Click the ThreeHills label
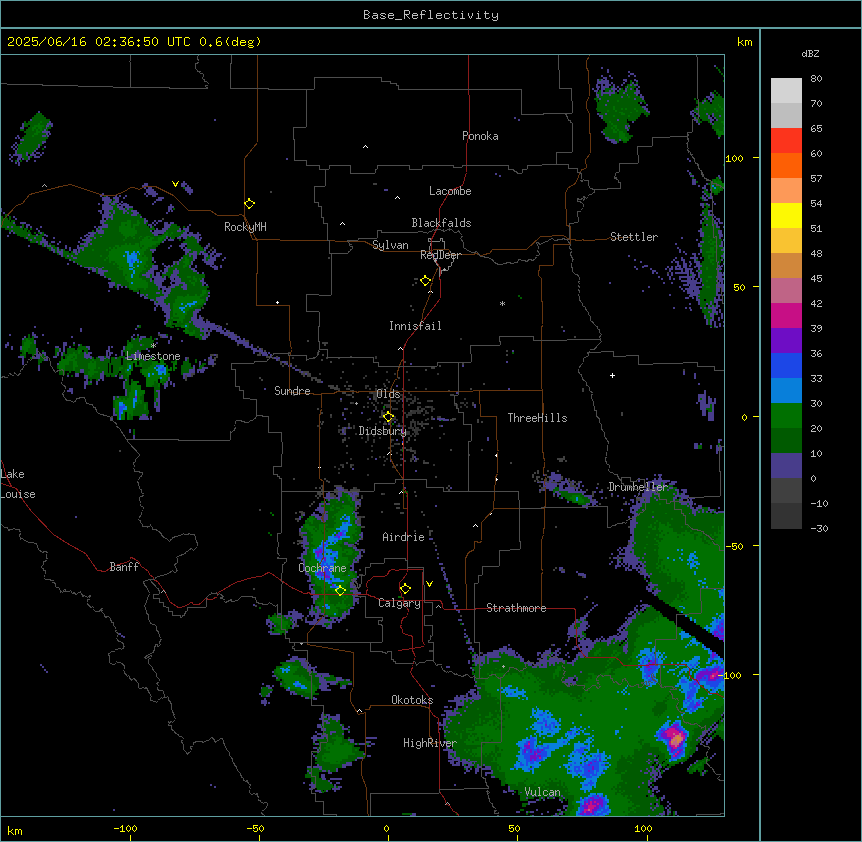Viewport: 862px width, 842px height. (x=537, y=418)
